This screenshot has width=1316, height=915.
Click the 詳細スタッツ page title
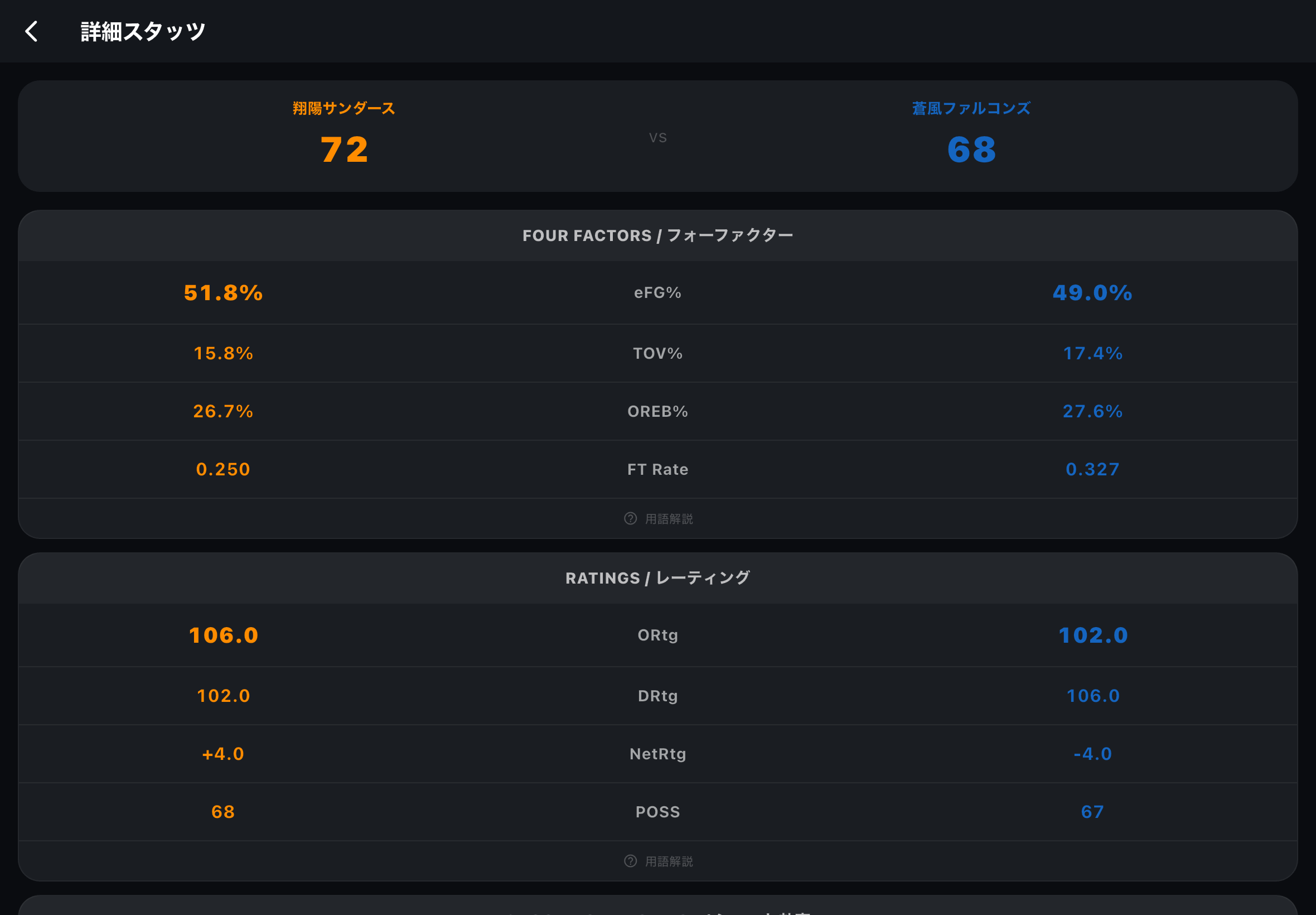point(143,32)
